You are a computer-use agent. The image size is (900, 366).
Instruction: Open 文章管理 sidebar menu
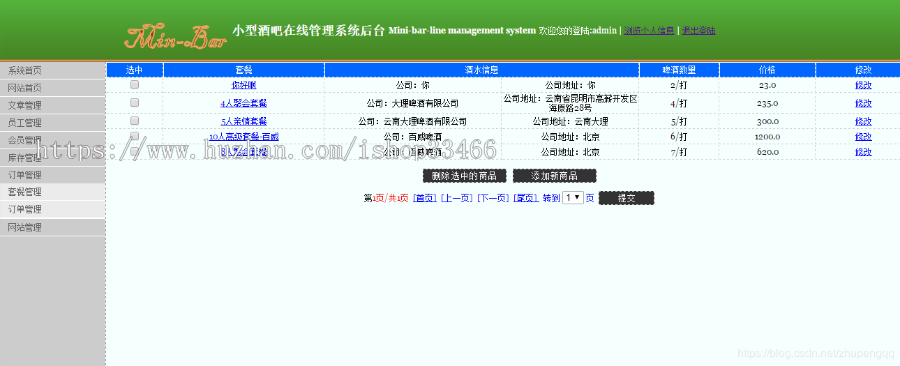[x=53, y=106]
